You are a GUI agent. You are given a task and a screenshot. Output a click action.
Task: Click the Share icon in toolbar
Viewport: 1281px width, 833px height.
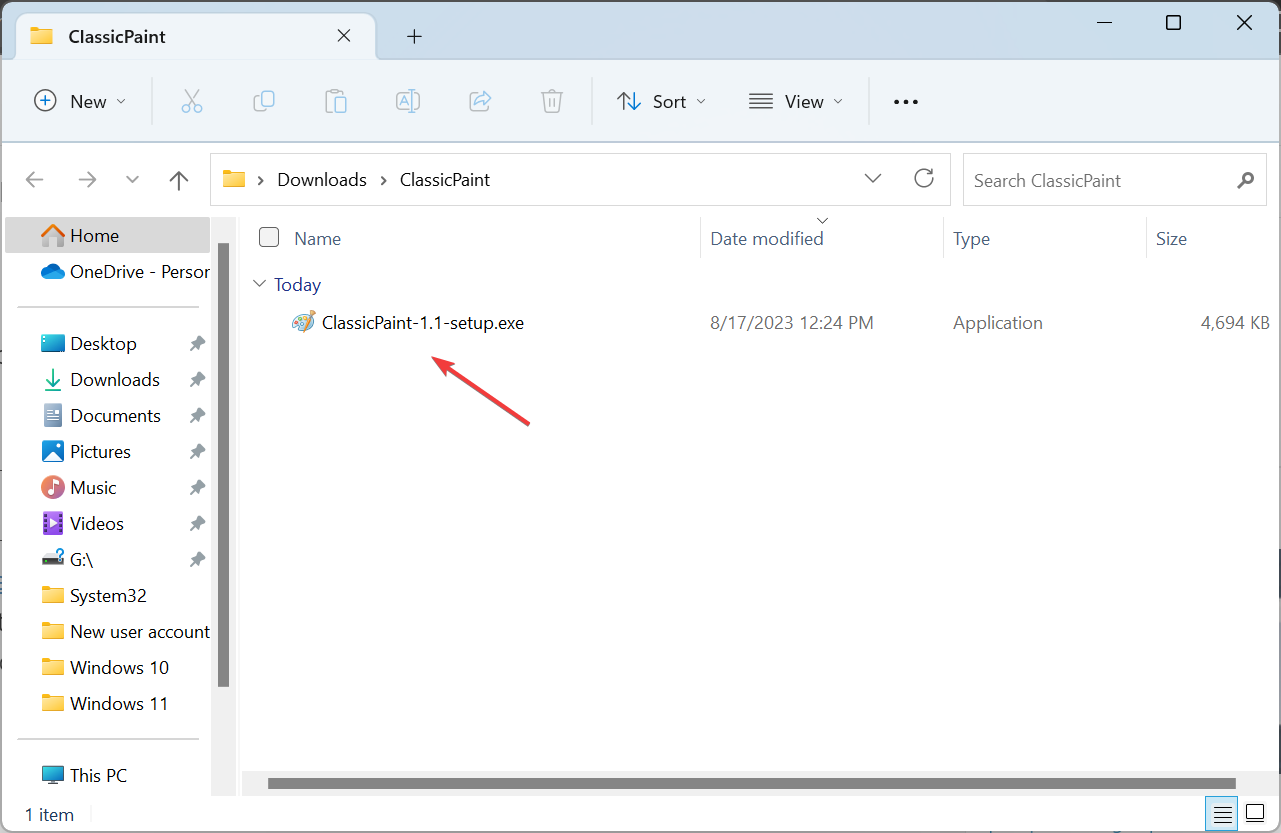480,101
